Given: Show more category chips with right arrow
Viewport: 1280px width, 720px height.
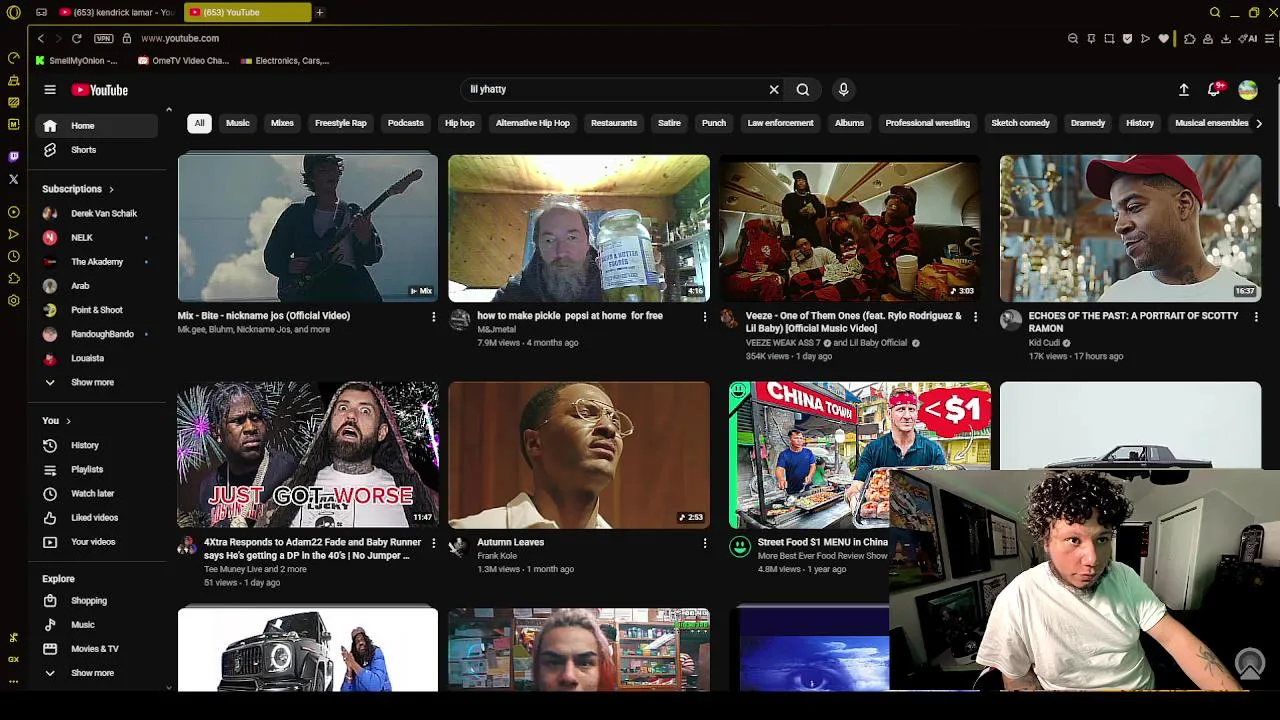Looking at the screenshot, I should click(x=1258, y=123).
